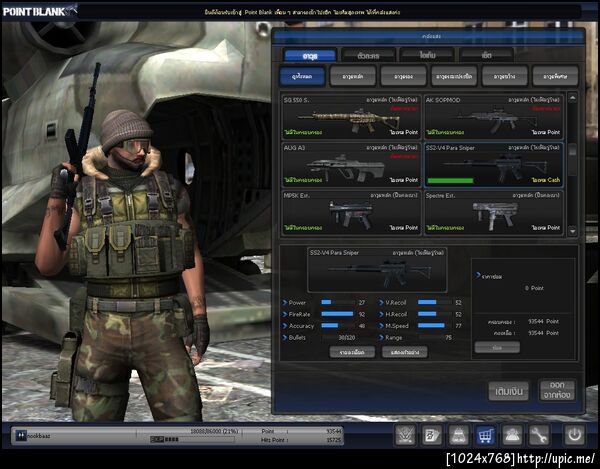Click the weapon list scroll up arrow
This screenshot has height=469, width=600.
pyautogui.click(x=572, y=98)
